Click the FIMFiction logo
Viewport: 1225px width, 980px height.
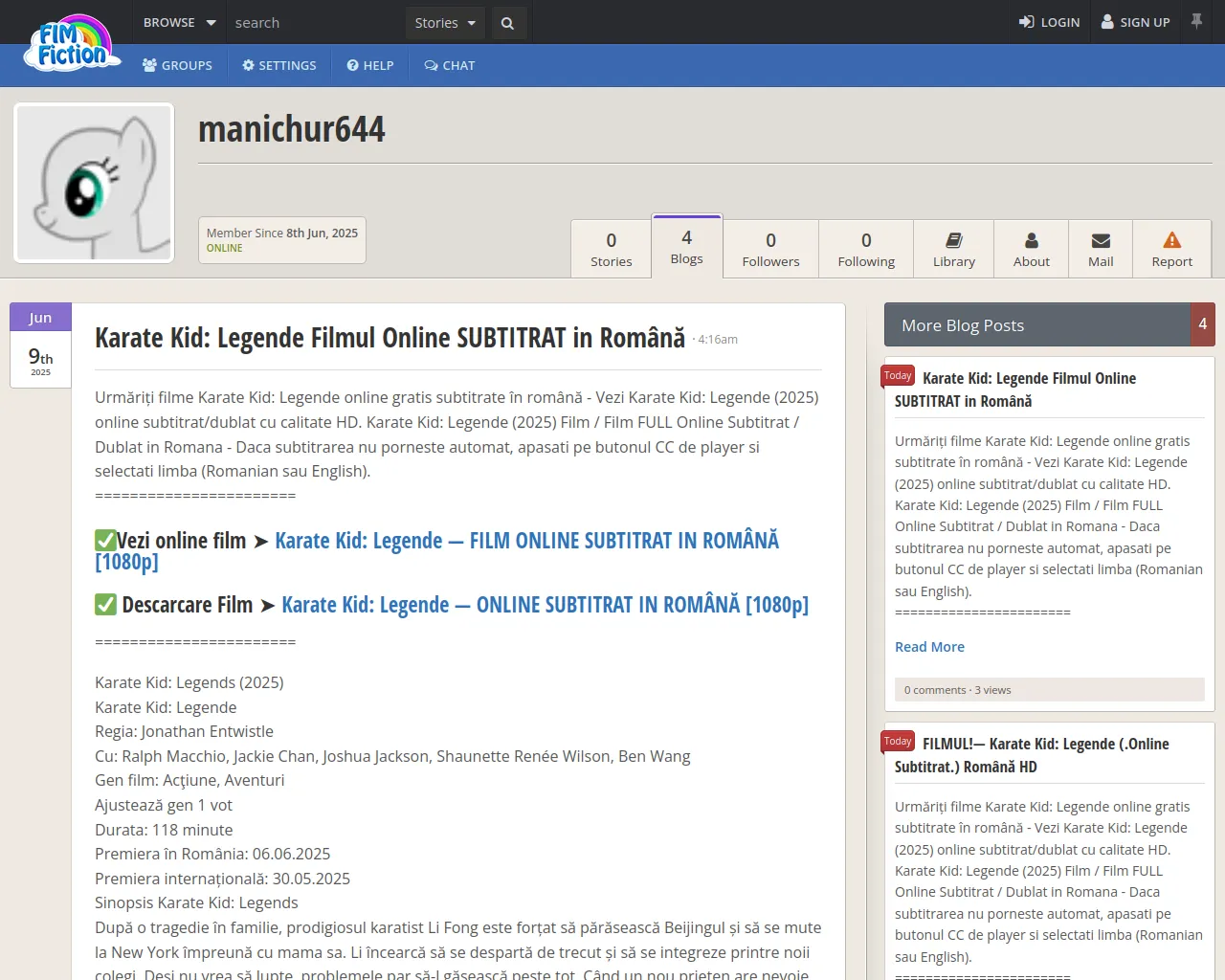click(74, 45)
